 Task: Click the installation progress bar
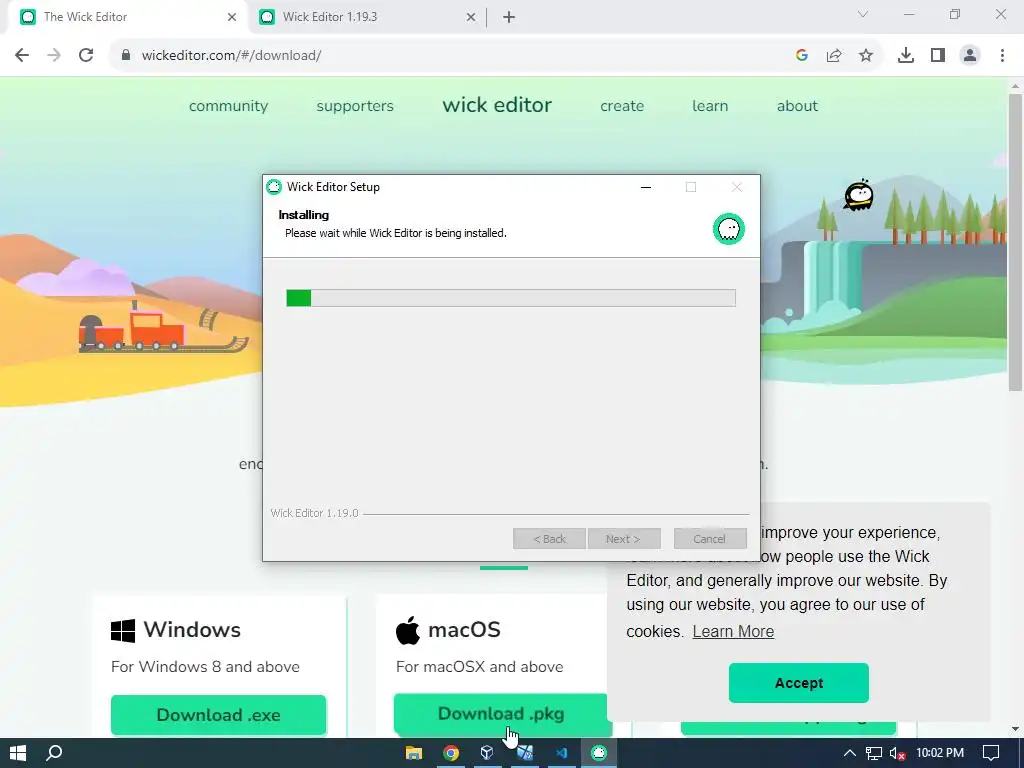(511, 298)
